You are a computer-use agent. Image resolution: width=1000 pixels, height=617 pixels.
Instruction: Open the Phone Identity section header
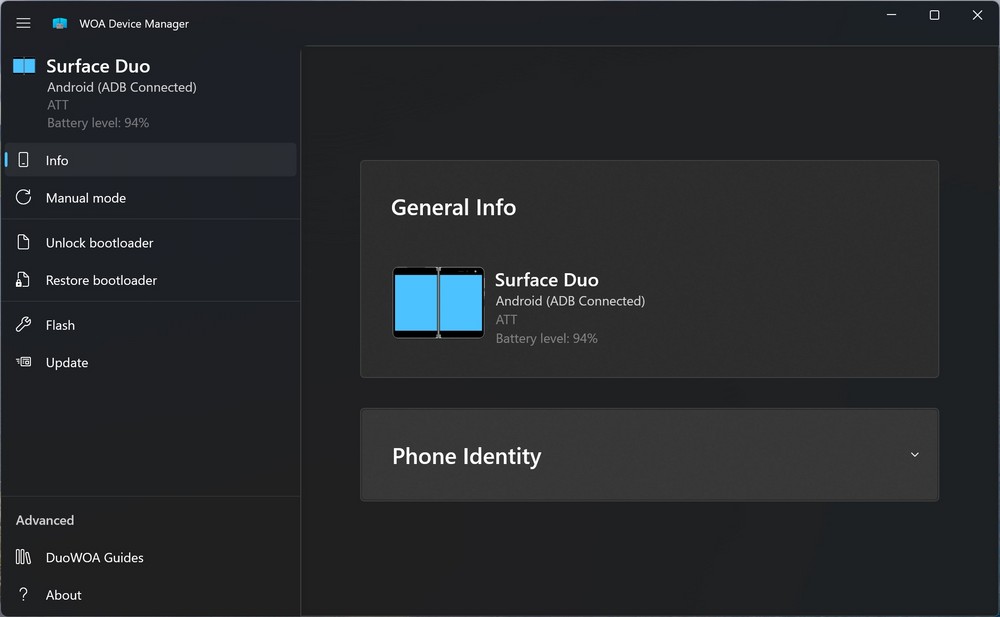click(467, 456)
